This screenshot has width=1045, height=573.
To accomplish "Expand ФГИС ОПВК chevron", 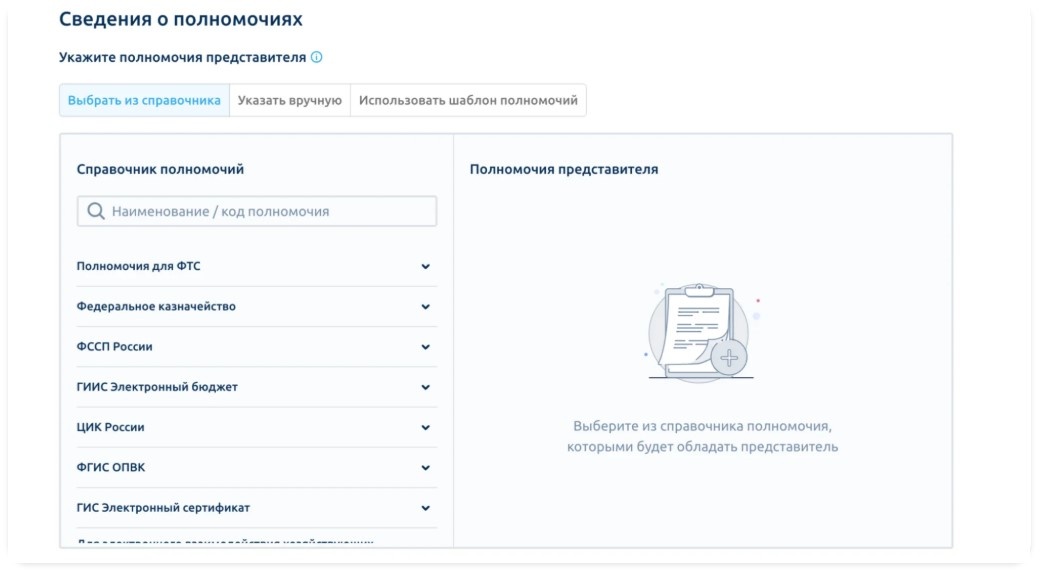I will point(425,468).
